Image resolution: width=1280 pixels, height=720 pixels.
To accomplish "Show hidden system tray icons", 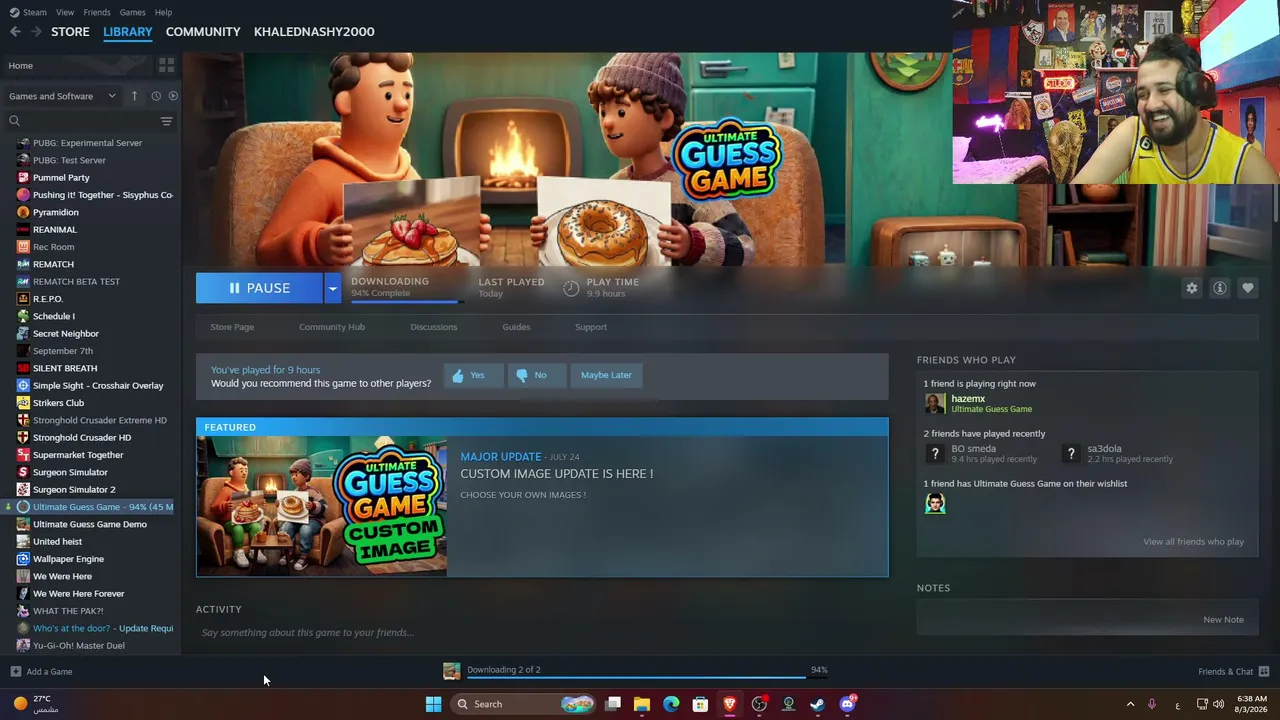I will click(1130, 704).
